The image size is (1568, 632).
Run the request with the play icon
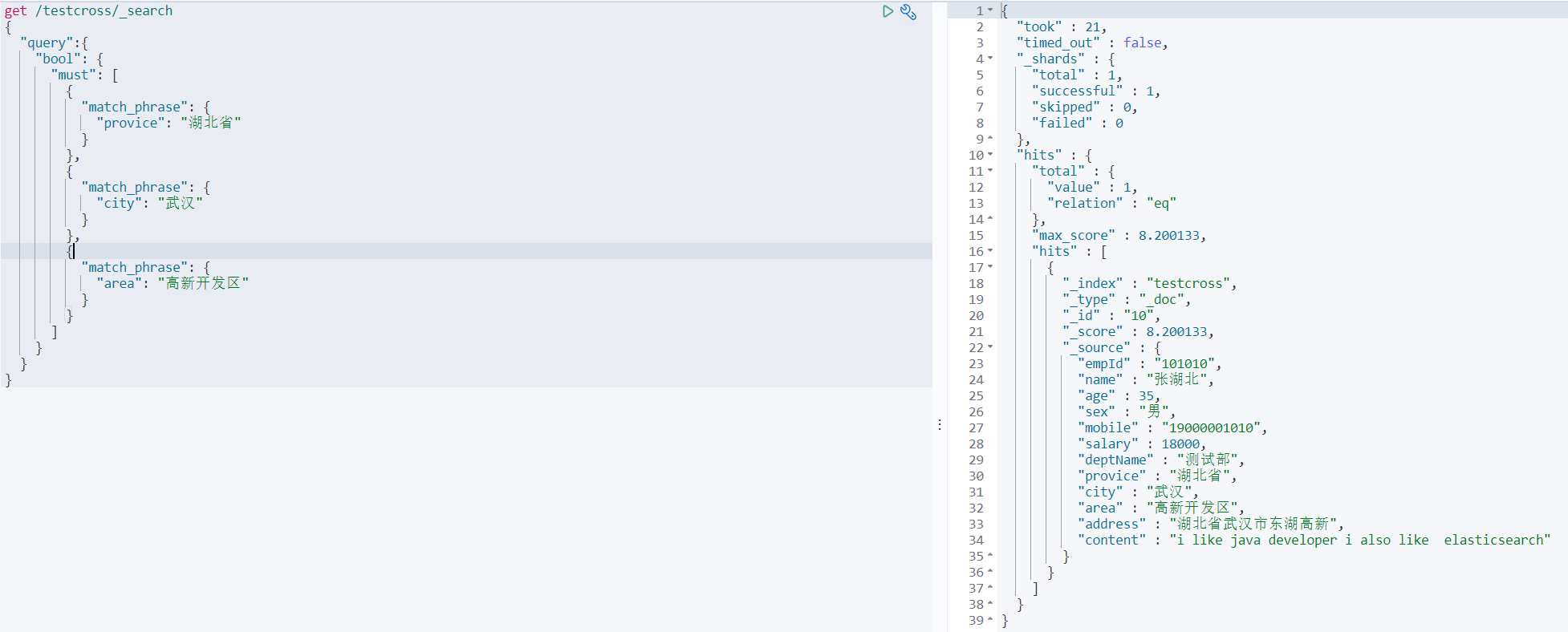pyautogui.click(x=888, y=11)
